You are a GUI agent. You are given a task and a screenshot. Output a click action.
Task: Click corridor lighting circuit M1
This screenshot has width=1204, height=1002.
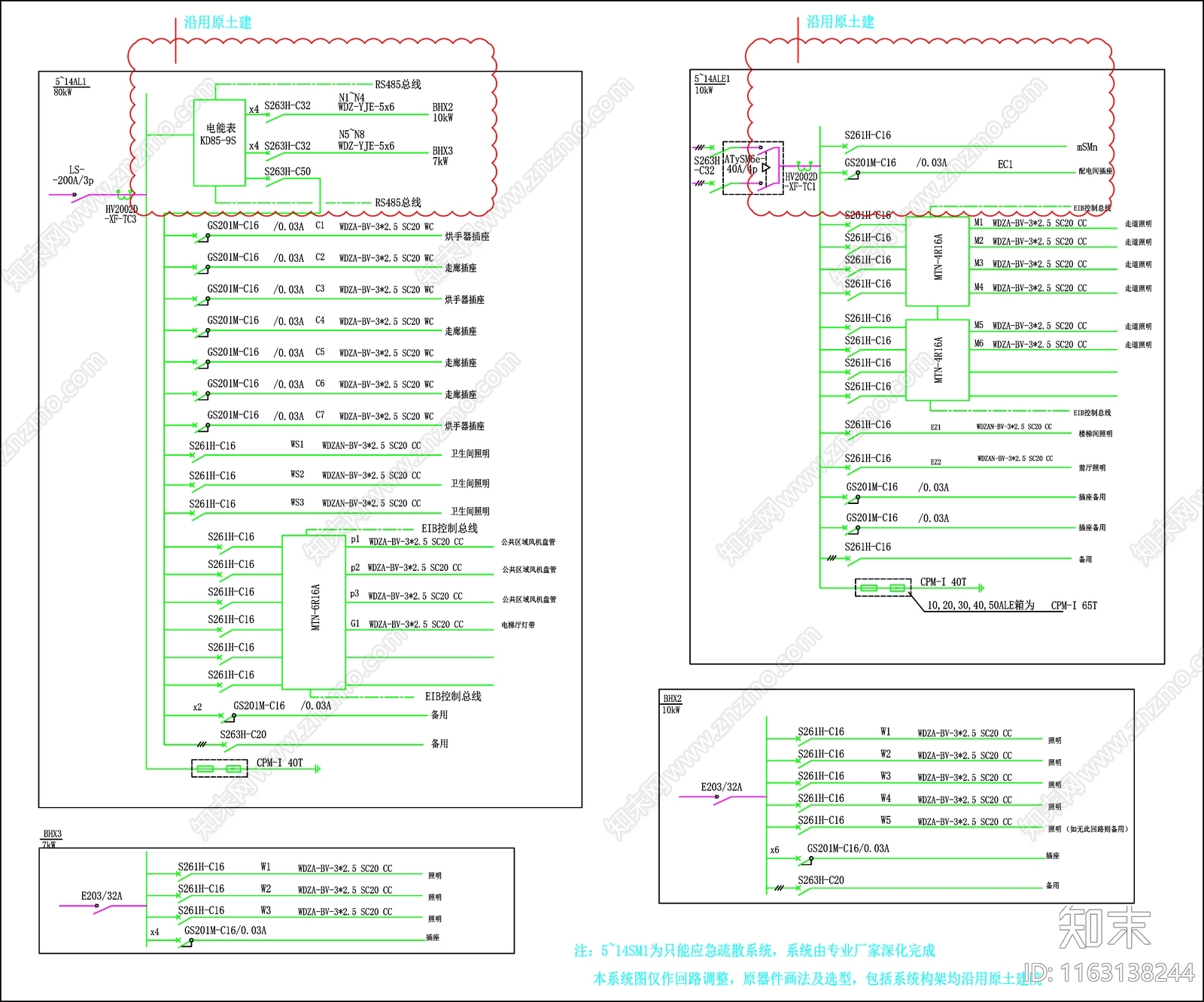point(978,222)
